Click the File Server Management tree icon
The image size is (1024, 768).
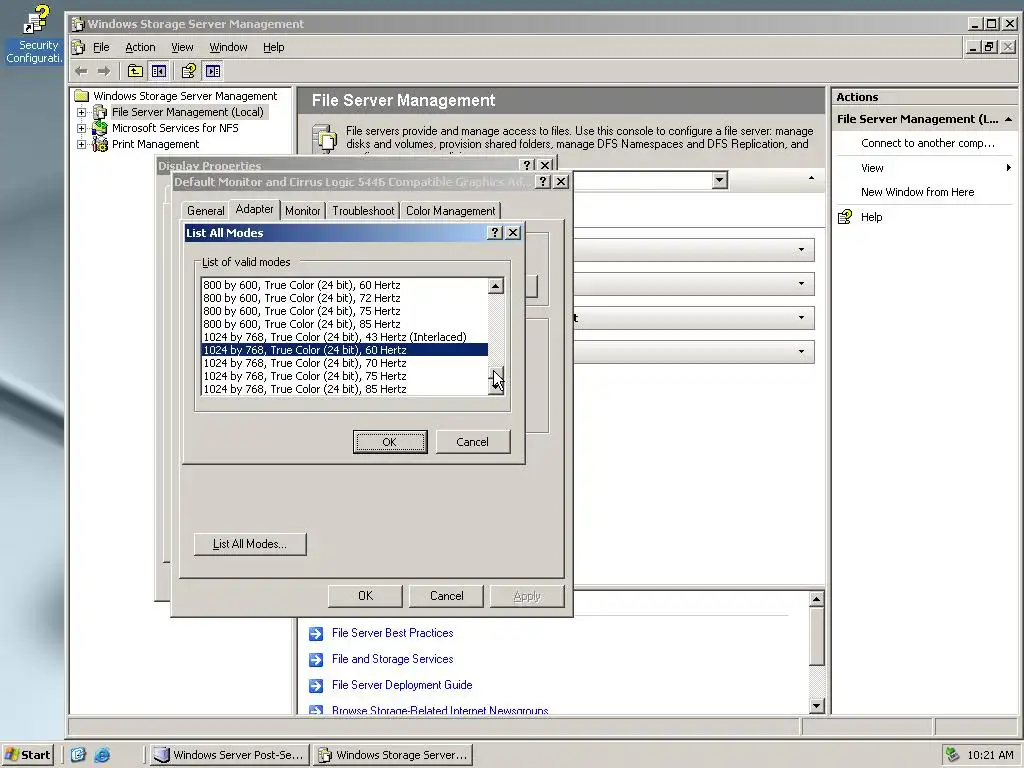point(100,112)
